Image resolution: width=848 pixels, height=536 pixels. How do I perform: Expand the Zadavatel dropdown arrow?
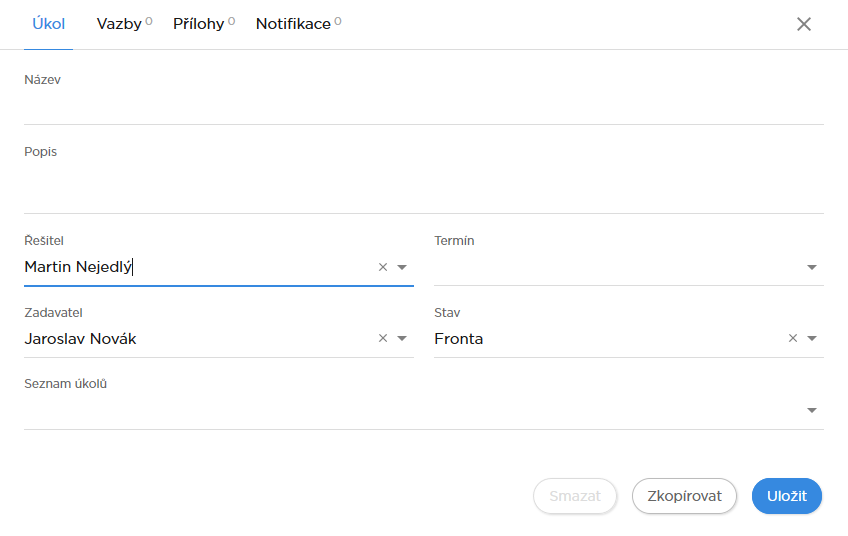(x=402, y=339)
